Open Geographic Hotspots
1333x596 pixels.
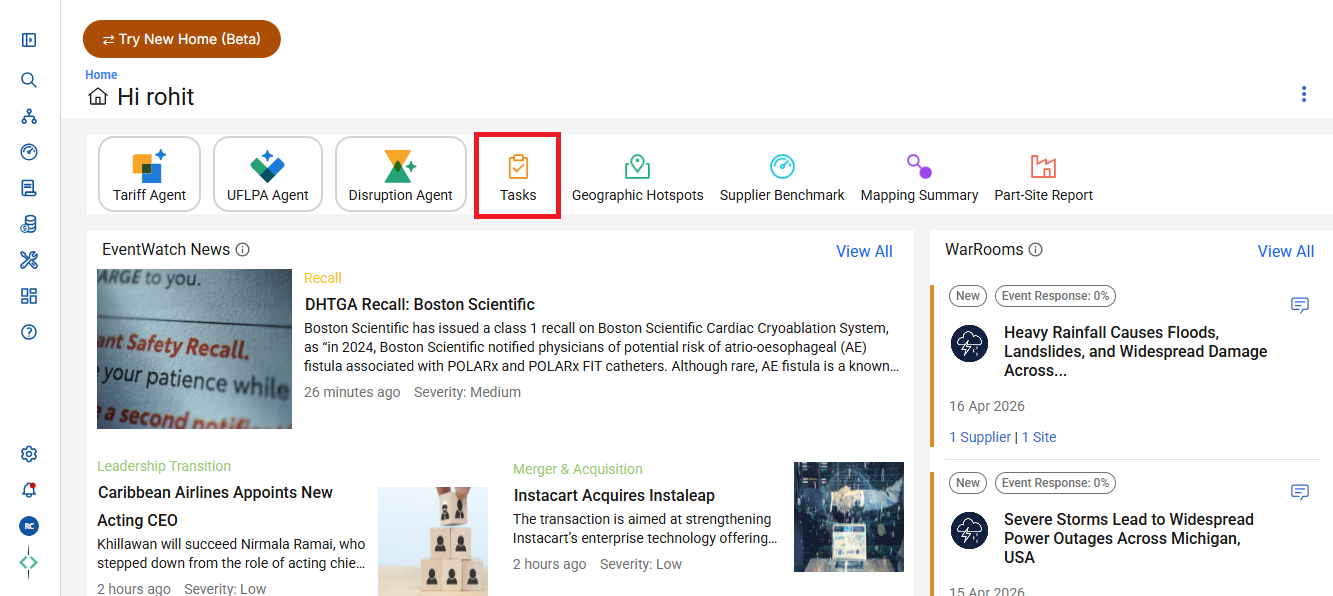pos(637,176)
